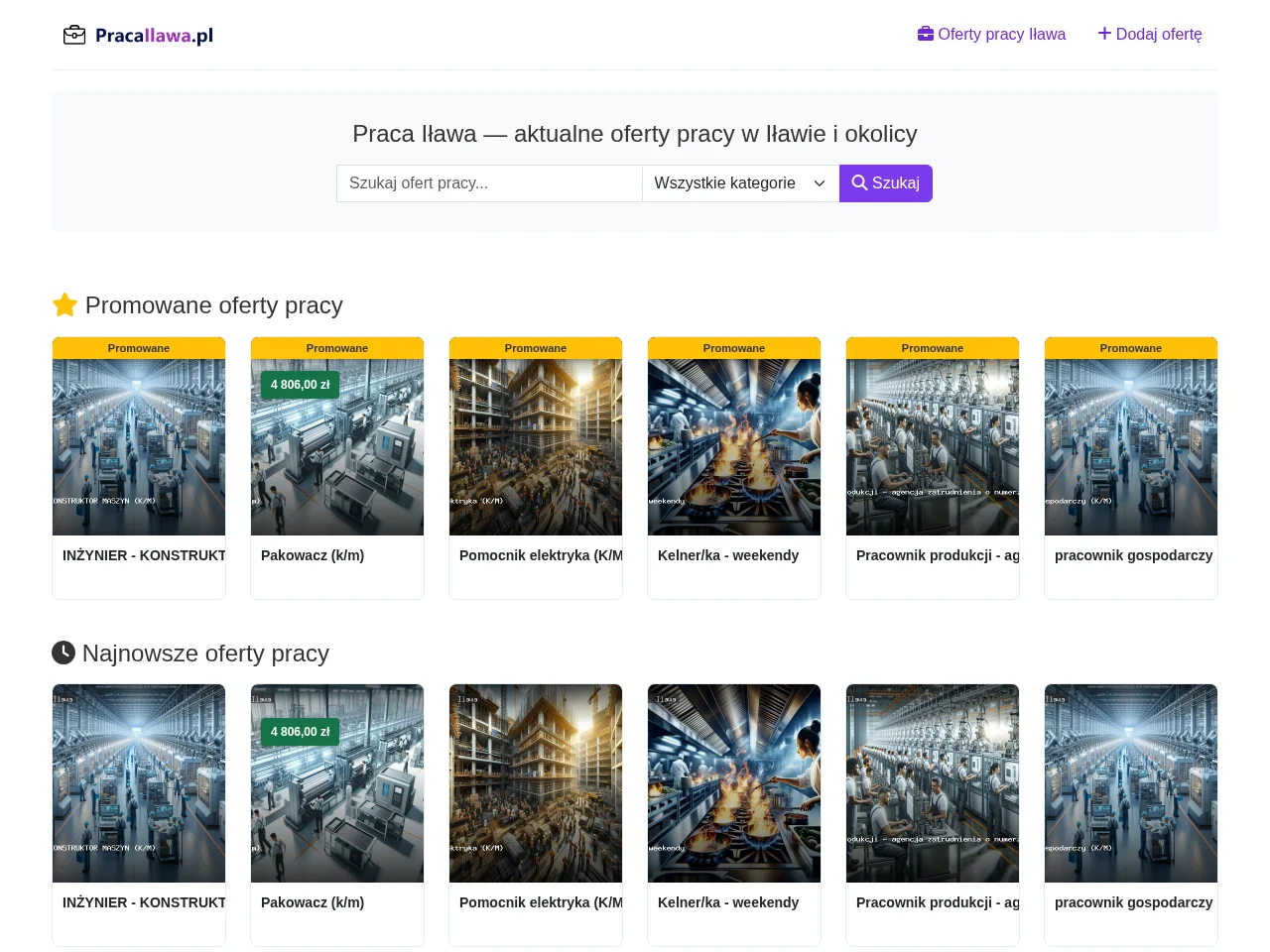Open newest Pracownik produkcji job image
This screenshot has height=952, width=1270.
click(933, 783)
